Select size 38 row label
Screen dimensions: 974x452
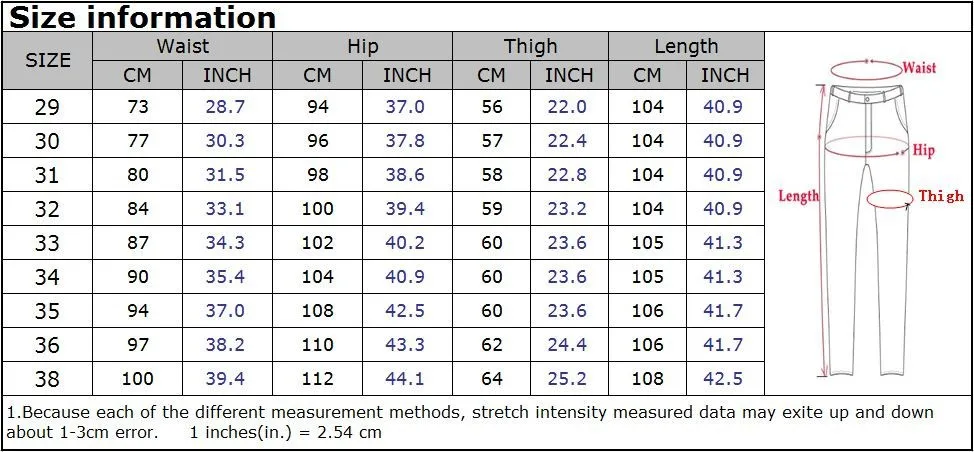coord(47,379)
